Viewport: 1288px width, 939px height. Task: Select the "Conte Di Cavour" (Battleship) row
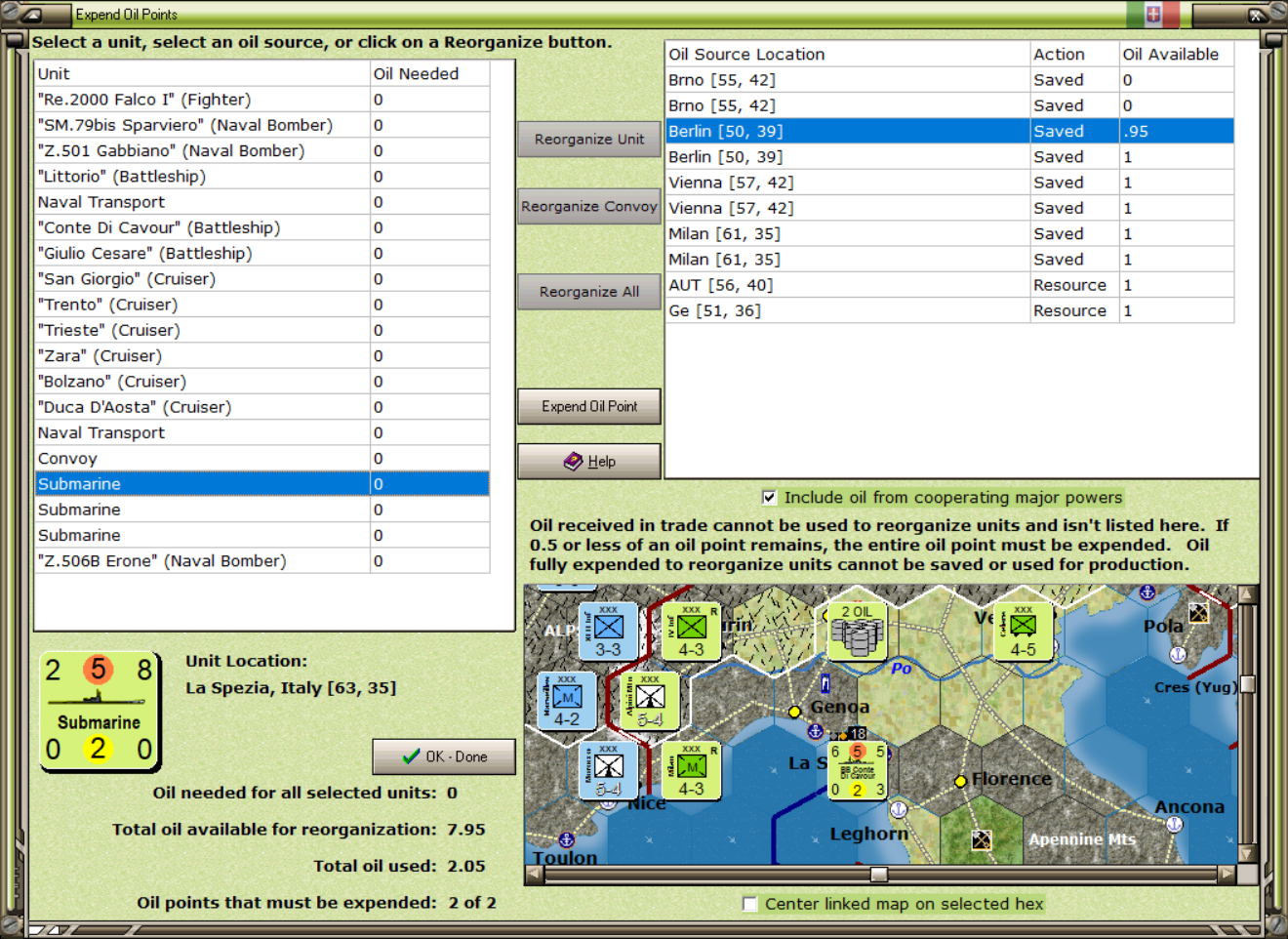(262, 227)
